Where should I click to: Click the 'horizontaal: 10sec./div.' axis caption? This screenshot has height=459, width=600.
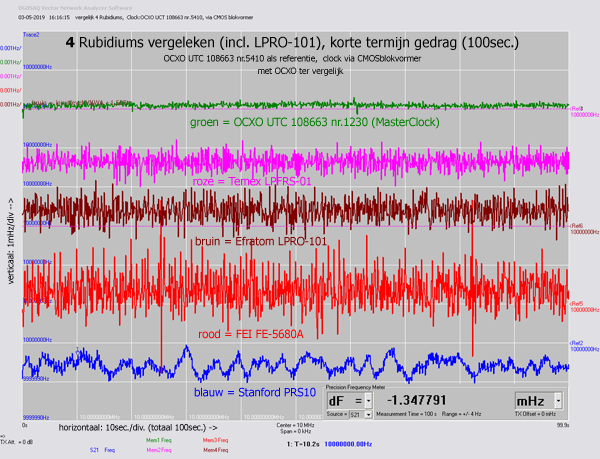coord(138,428)
